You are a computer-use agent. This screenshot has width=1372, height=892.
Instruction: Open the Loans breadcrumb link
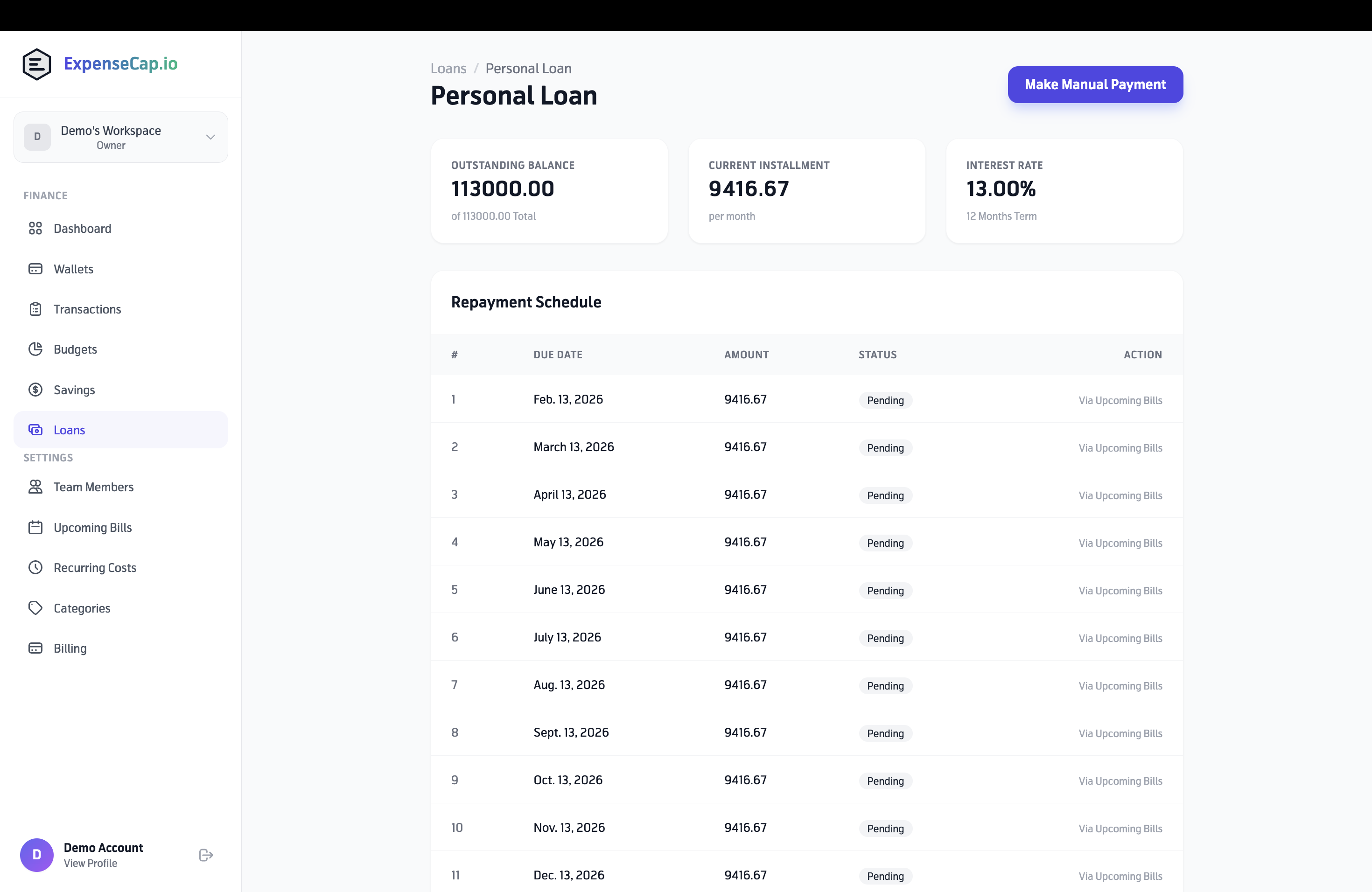(x=448, y=68)
